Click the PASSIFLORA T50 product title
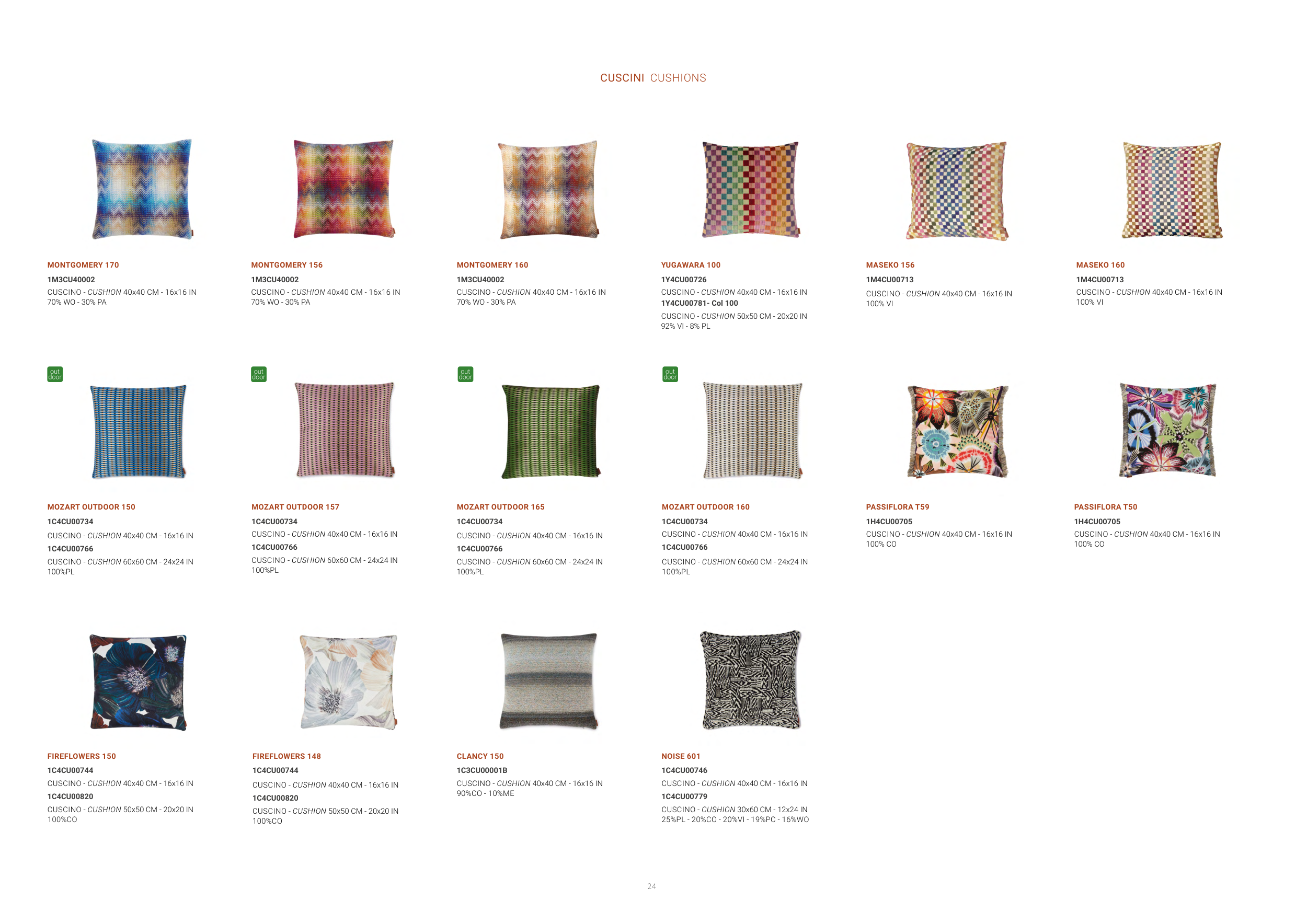The height and width of the screenshot is (924, 1307). (x=1106, y=507)
